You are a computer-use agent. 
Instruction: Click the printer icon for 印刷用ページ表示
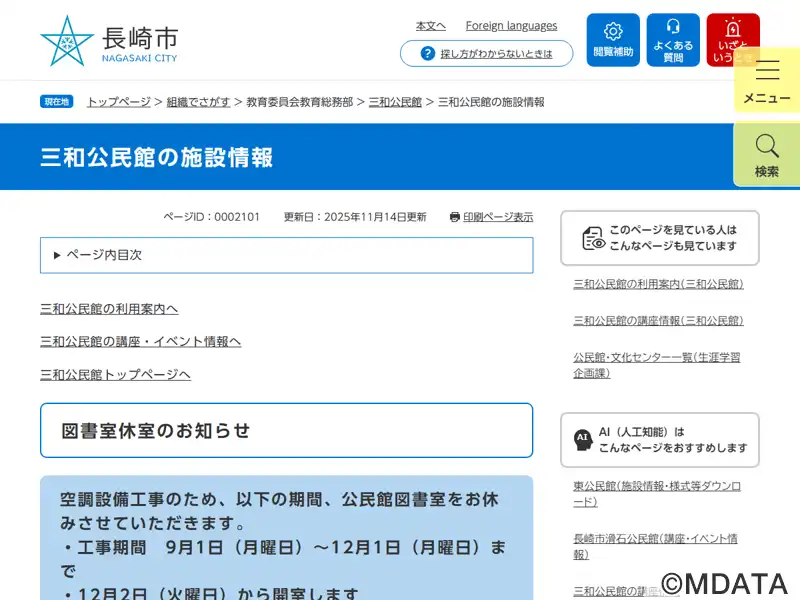point(455,217)
